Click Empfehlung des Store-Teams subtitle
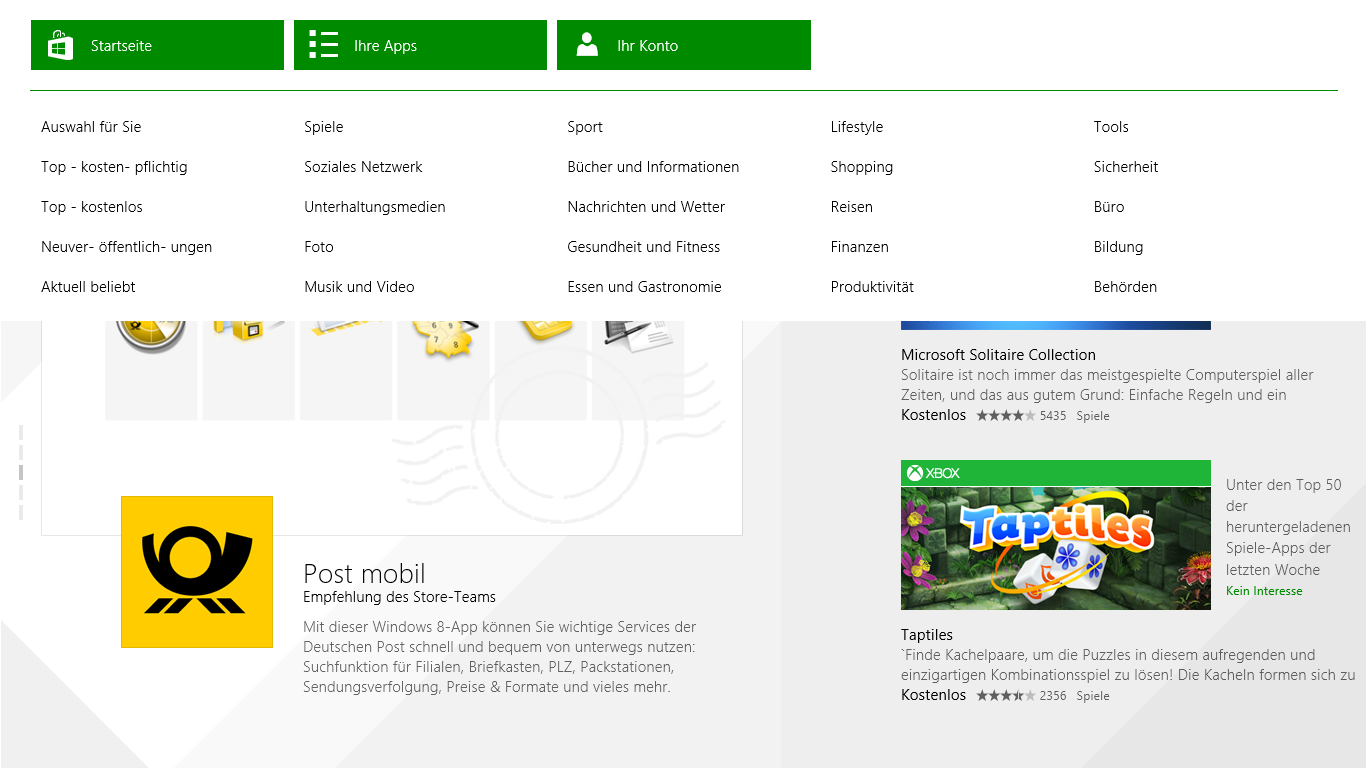The width and height of the screenshot is (1366, 768). [x=399, y=597]
